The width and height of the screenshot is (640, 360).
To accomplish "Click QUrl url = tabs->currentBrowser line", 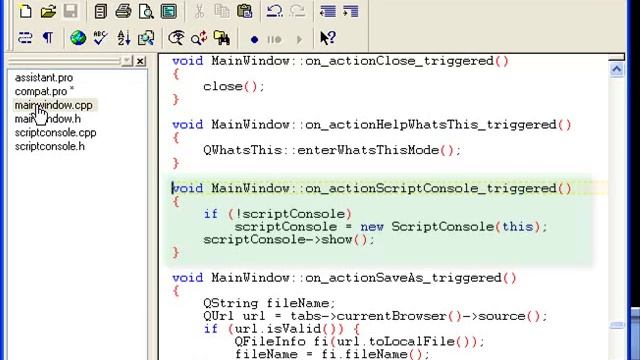I will [375, 316].
